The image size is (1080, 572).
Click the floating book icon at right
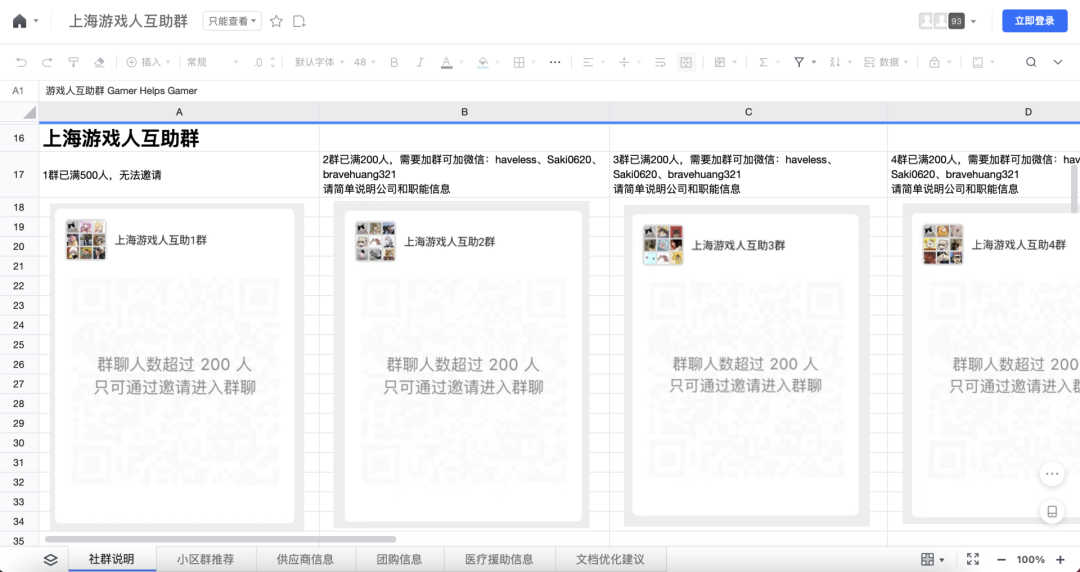coord(1052,511)
